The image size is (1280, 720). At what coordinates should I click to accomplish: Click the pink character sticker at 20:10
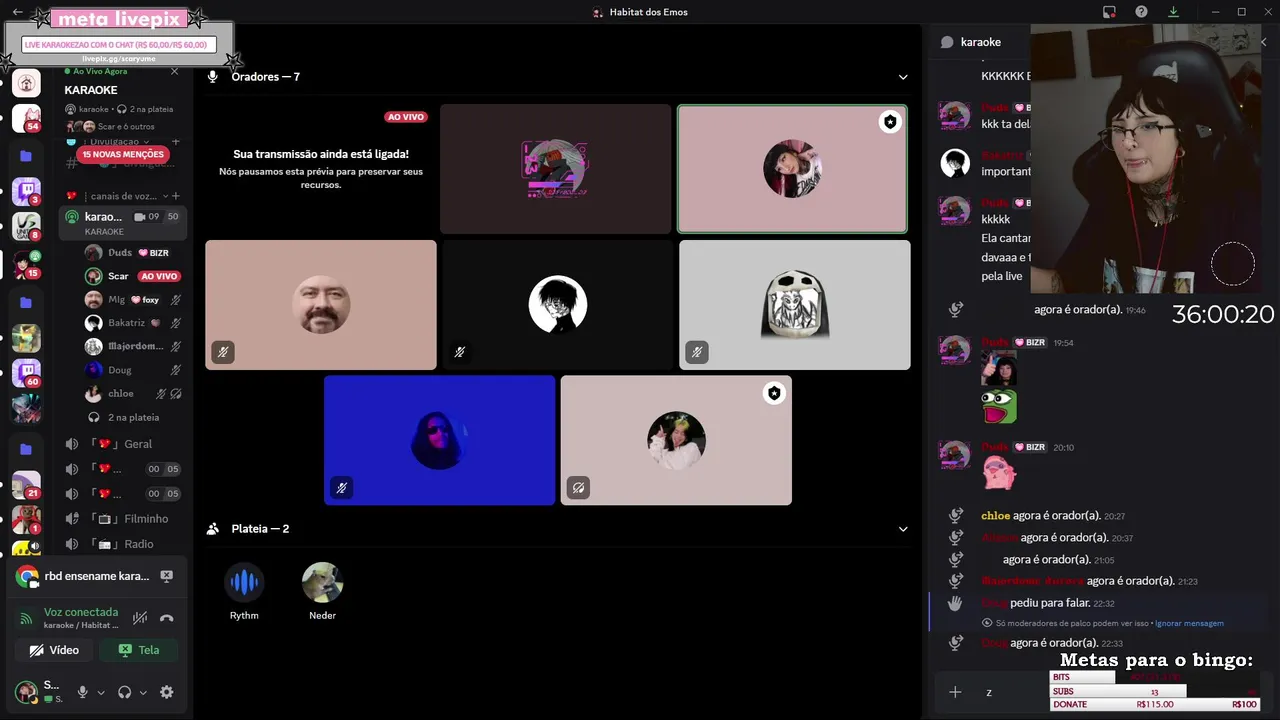[x=999, y=473]
